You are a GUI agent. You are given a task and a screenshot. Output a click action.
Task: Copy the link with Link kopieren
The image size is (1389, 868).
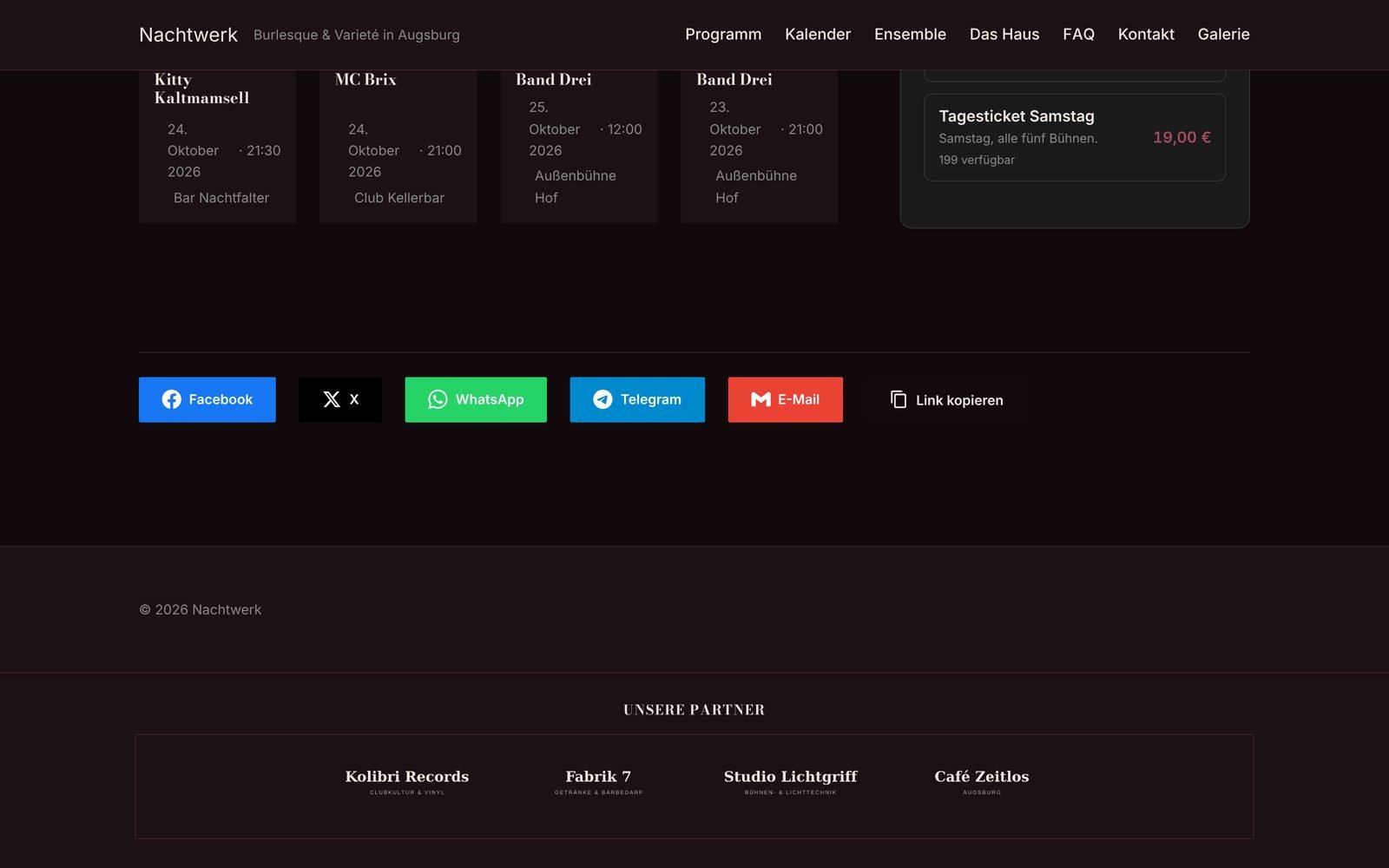[946, 399]
